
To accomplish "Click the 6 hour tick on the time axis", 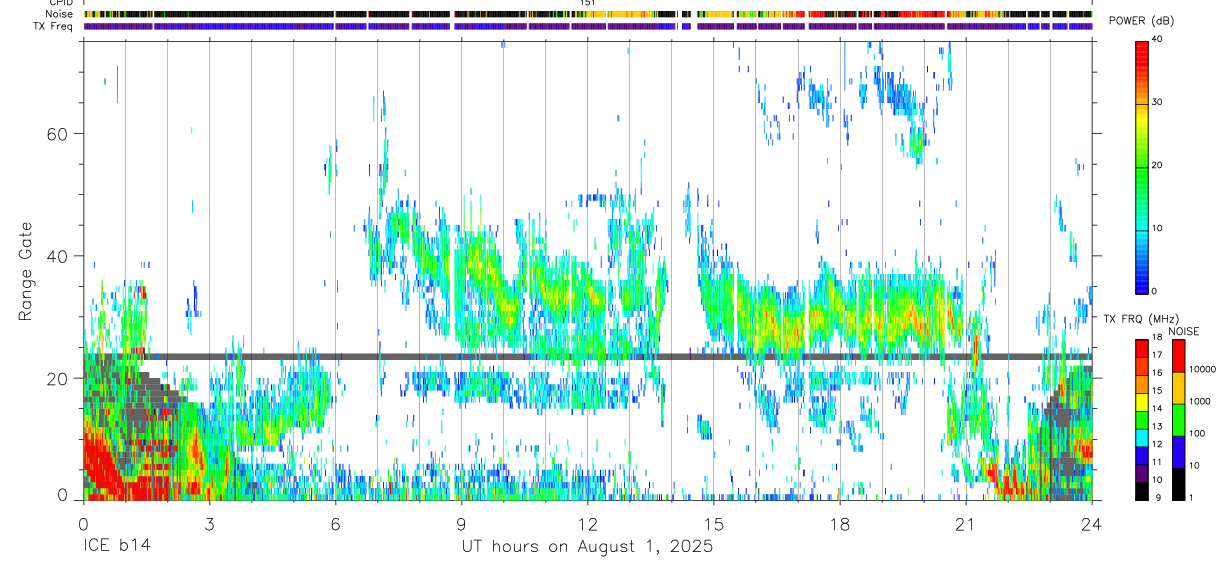I will click(x=335, y=522).
